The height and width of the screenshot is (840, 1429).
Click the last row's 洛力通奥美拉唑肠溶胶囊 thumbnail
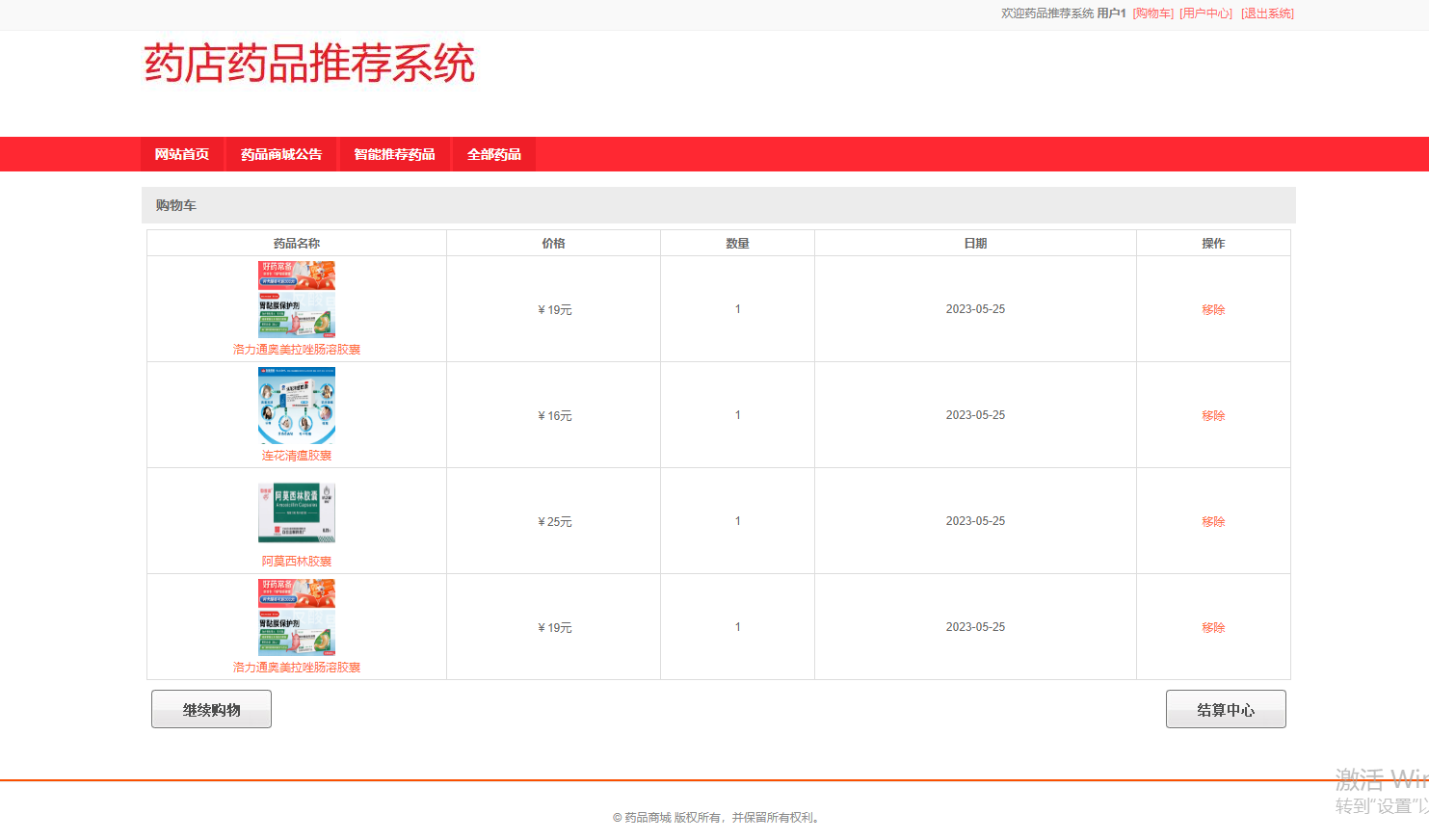point(297,617)
